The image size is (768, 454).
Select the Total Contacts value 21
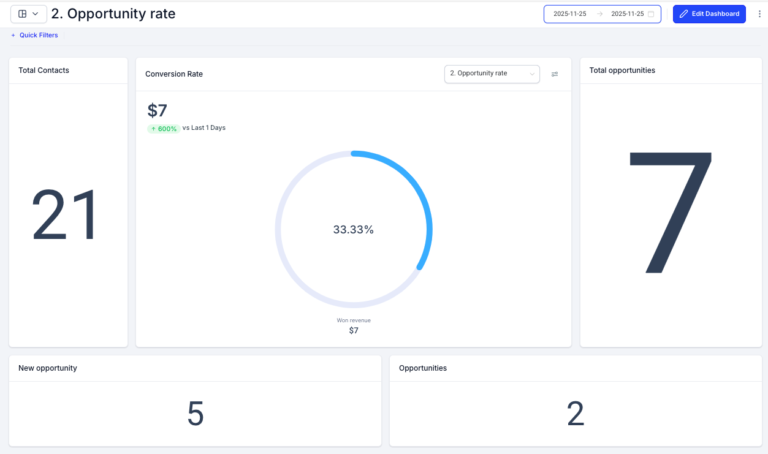[66, 215]
